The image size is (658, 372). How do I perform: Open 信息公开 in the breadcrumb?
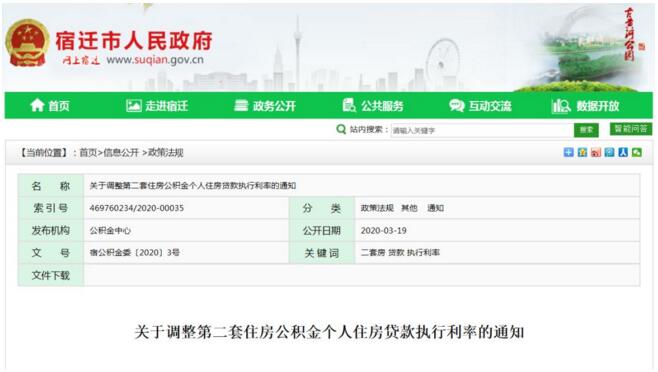pyautogui.click(x=121, y=153)
